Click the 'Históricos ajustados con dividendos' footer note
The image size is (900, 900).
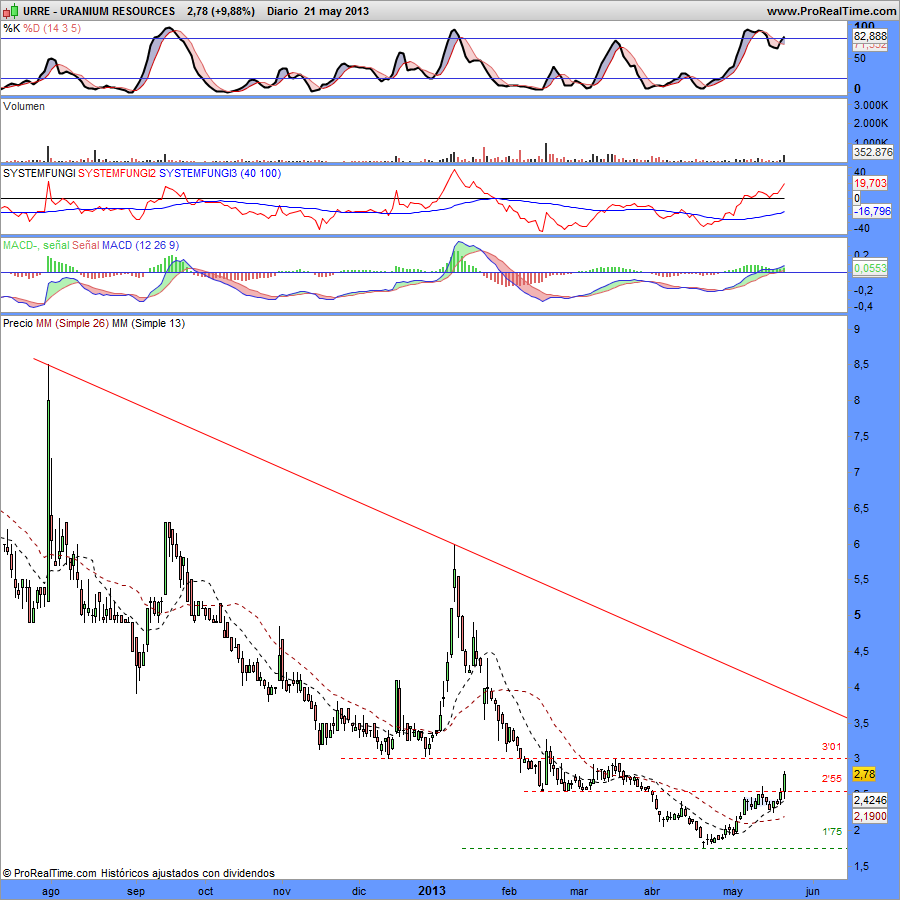click(188, 873)
